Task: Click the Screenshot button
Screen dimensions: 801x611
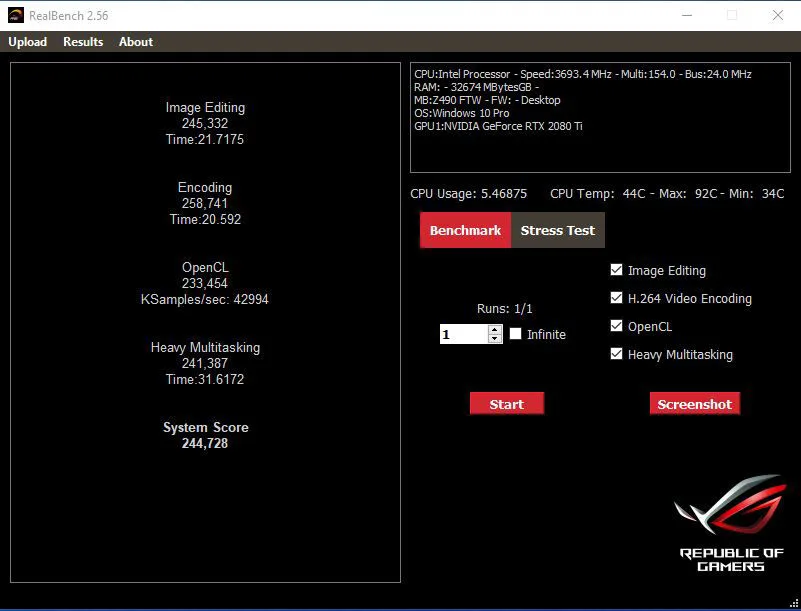Action: (695, 404)
